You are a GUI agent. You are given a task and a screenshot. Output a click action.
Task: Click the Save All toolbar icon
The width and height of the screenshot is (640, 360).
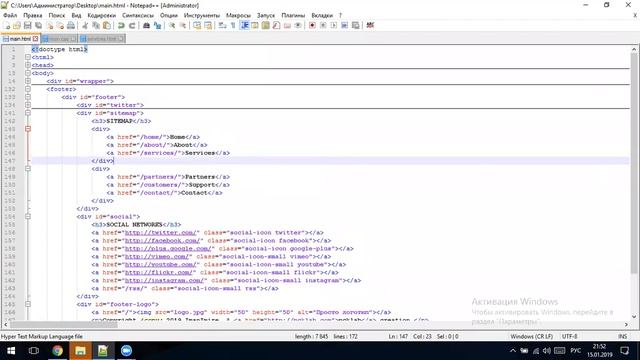click(38, 25)
